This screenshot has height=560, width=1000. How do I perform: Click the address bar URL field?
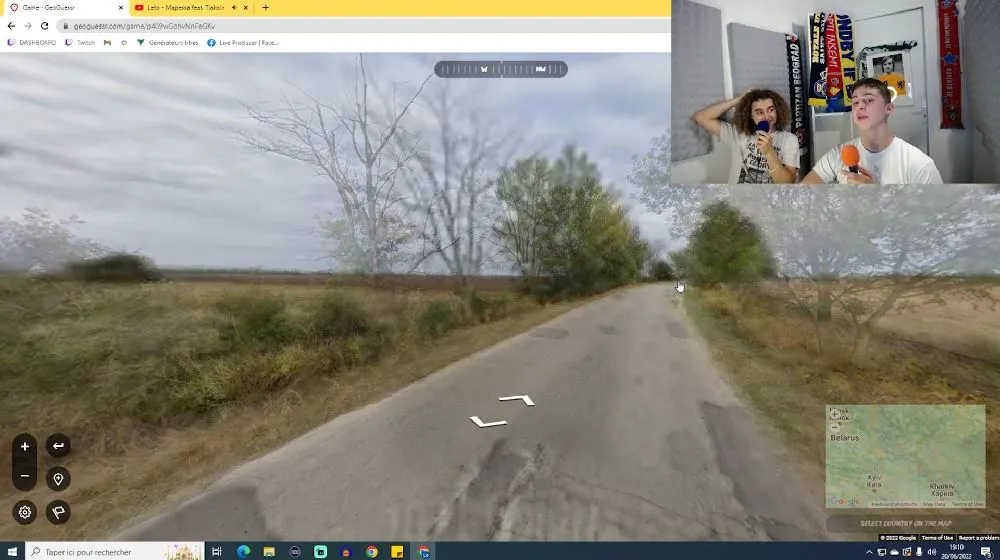pyautogui.click(x=300, y=26)
